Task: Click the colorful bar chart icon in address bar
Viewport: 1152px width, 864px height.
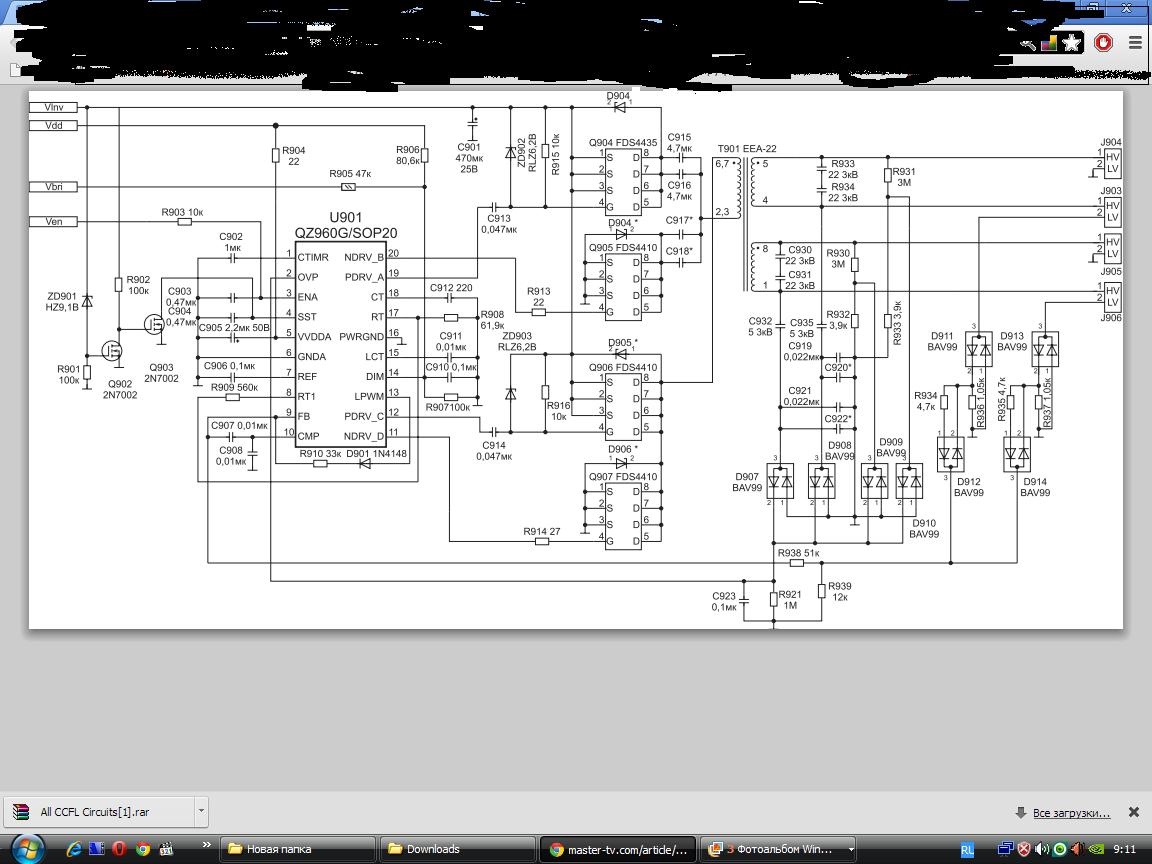Action: coord(1049,43)
